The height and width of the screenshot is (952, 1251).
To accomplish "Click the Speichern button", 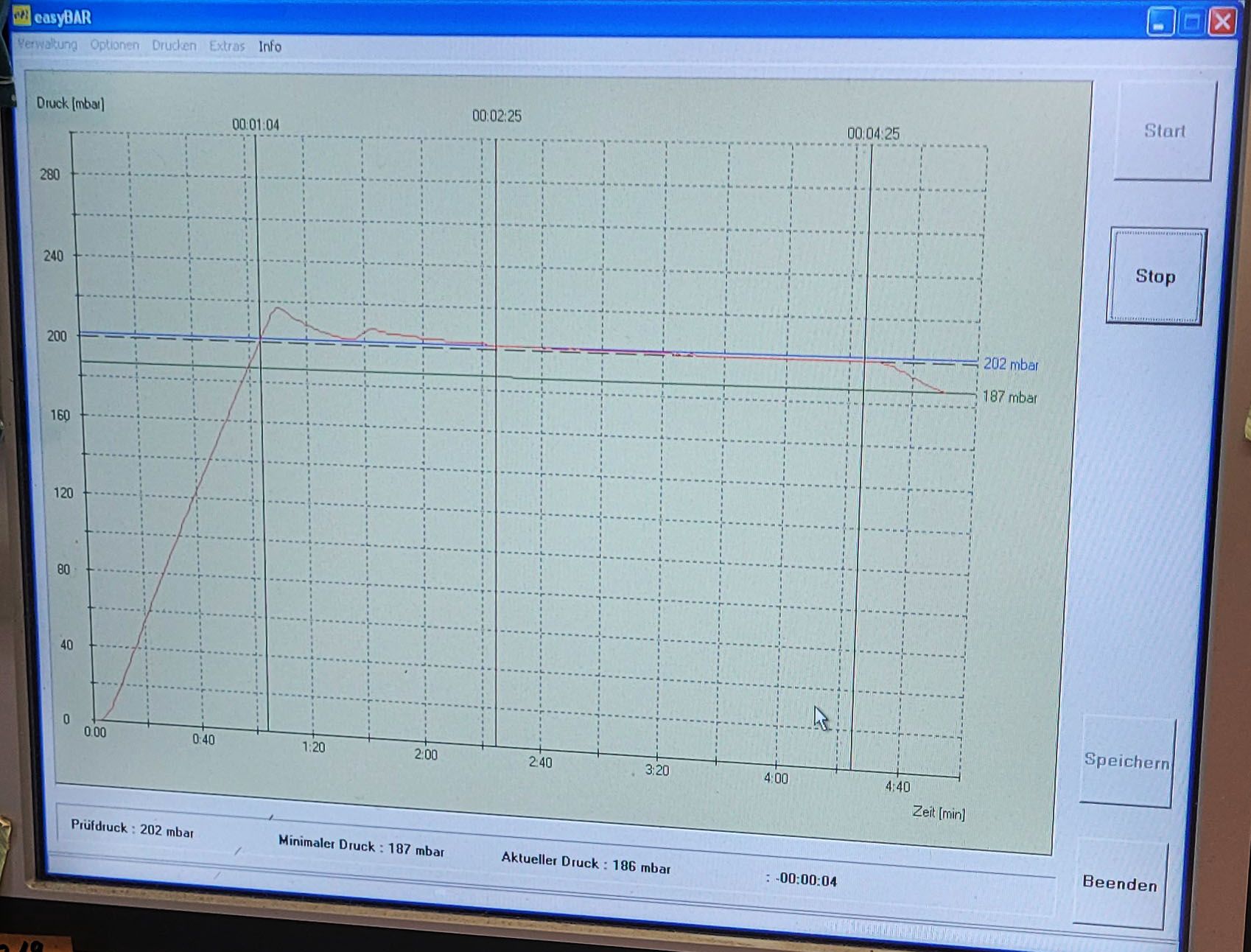I will click(x=1126, y=760).
